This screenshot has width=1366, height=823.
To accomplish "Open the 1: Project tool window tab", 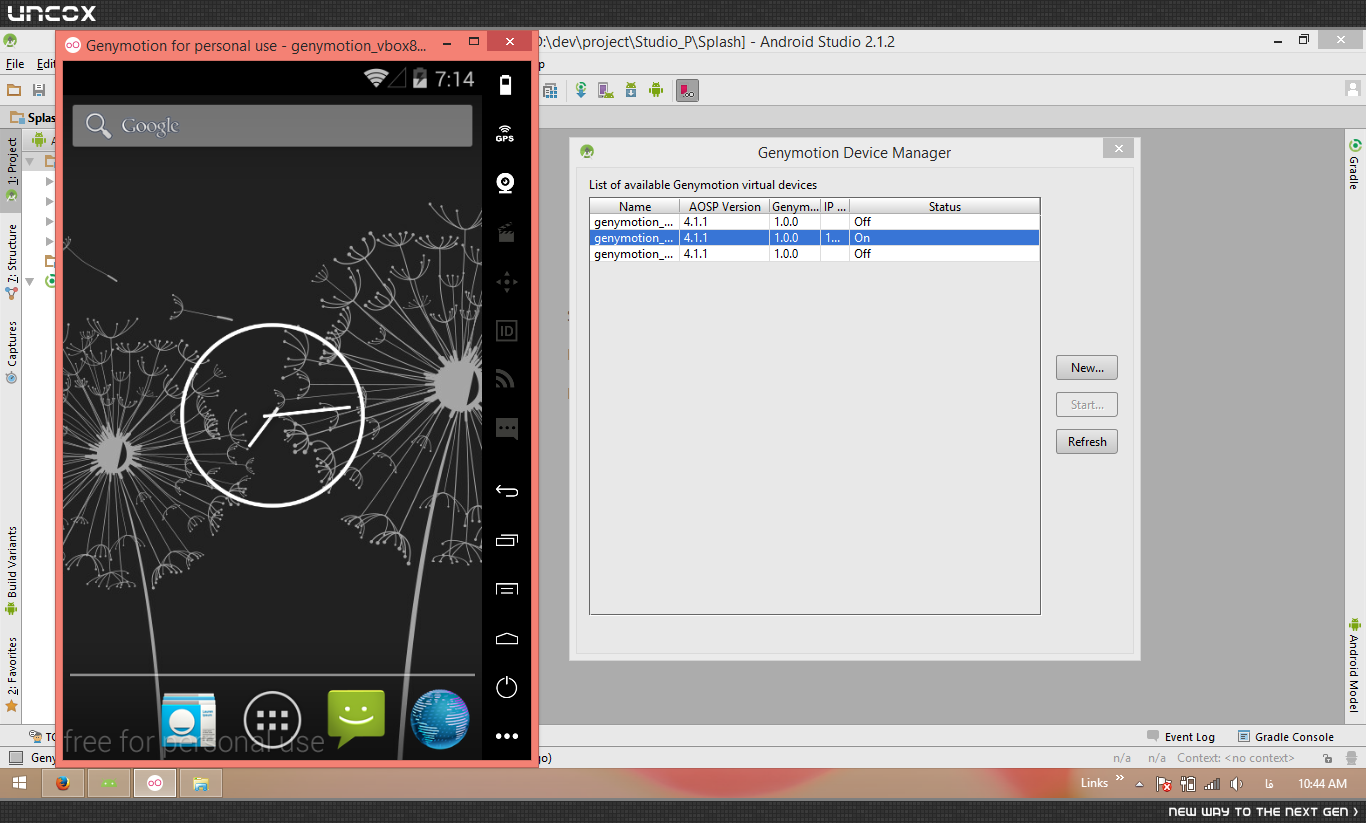I will (11, 170).
